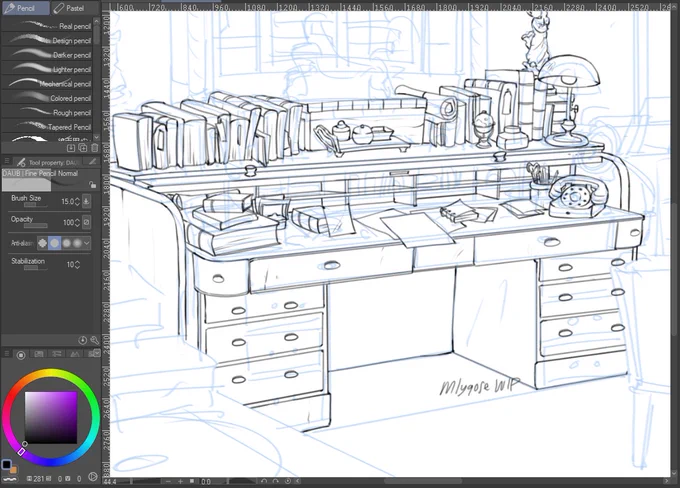Image resolution: width=680 pixels, height=488 pixels.
Task: Expand the color palette tabs dropdown
Action: click(96, 354)
